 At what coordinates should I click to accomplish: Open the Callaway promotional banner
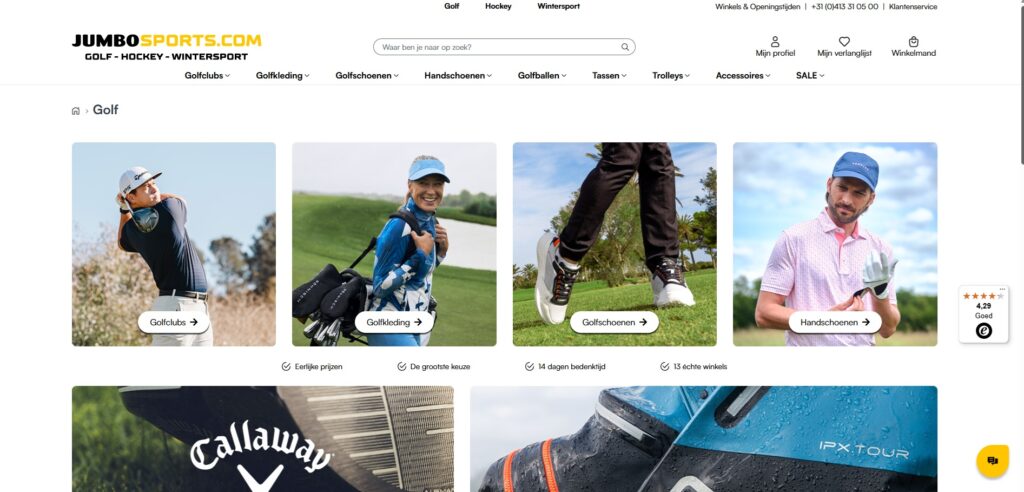pos(263,439)
